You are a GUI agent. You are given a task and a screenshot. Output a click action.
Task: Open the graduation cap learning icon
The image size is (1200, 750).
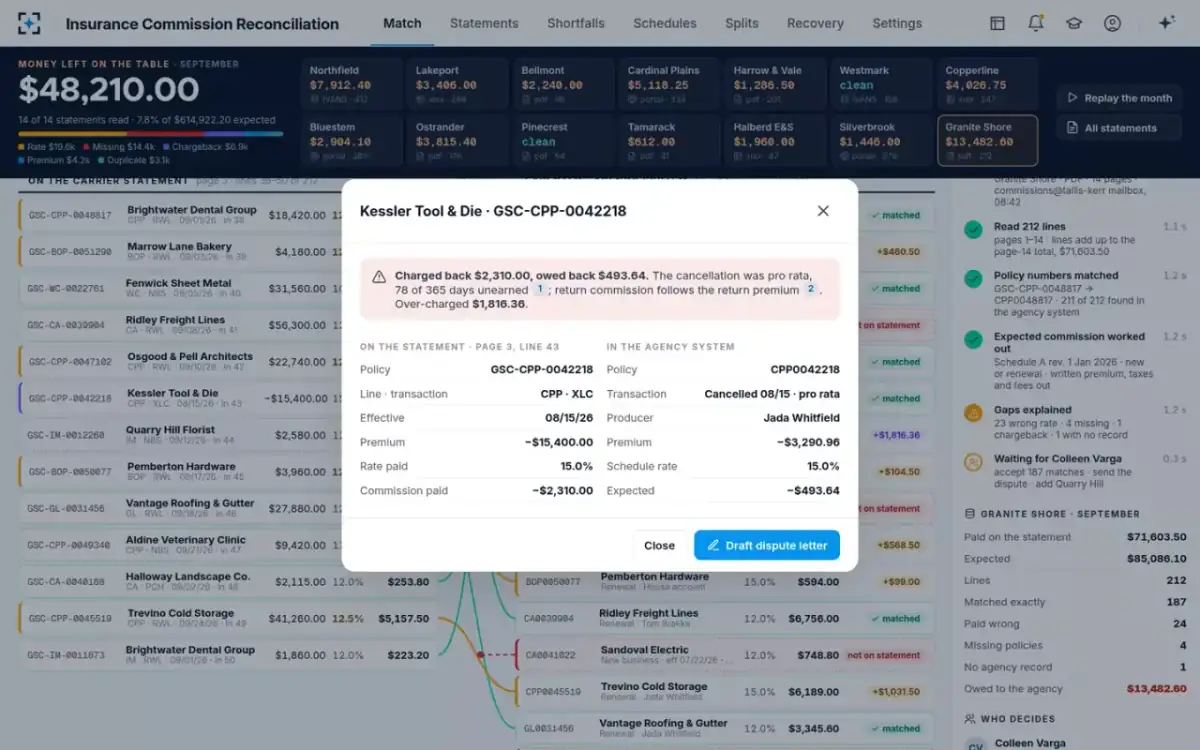point(1074,23)
